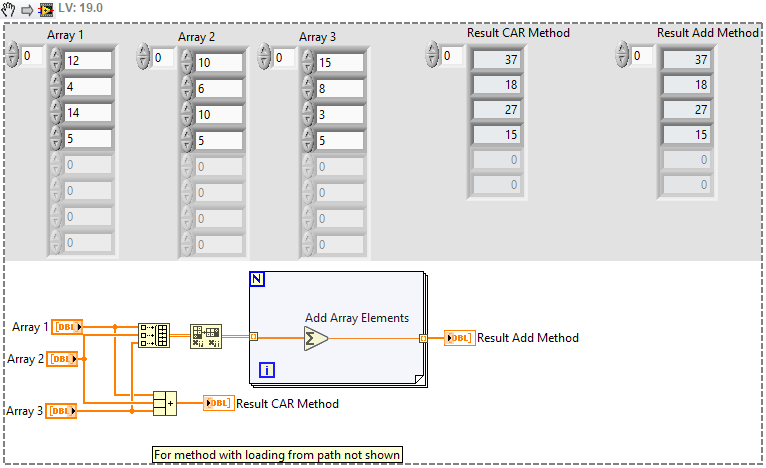Click Array 1 index display stepper
The height and width of the screenshot is (468, 766).
tap(13, 55)
